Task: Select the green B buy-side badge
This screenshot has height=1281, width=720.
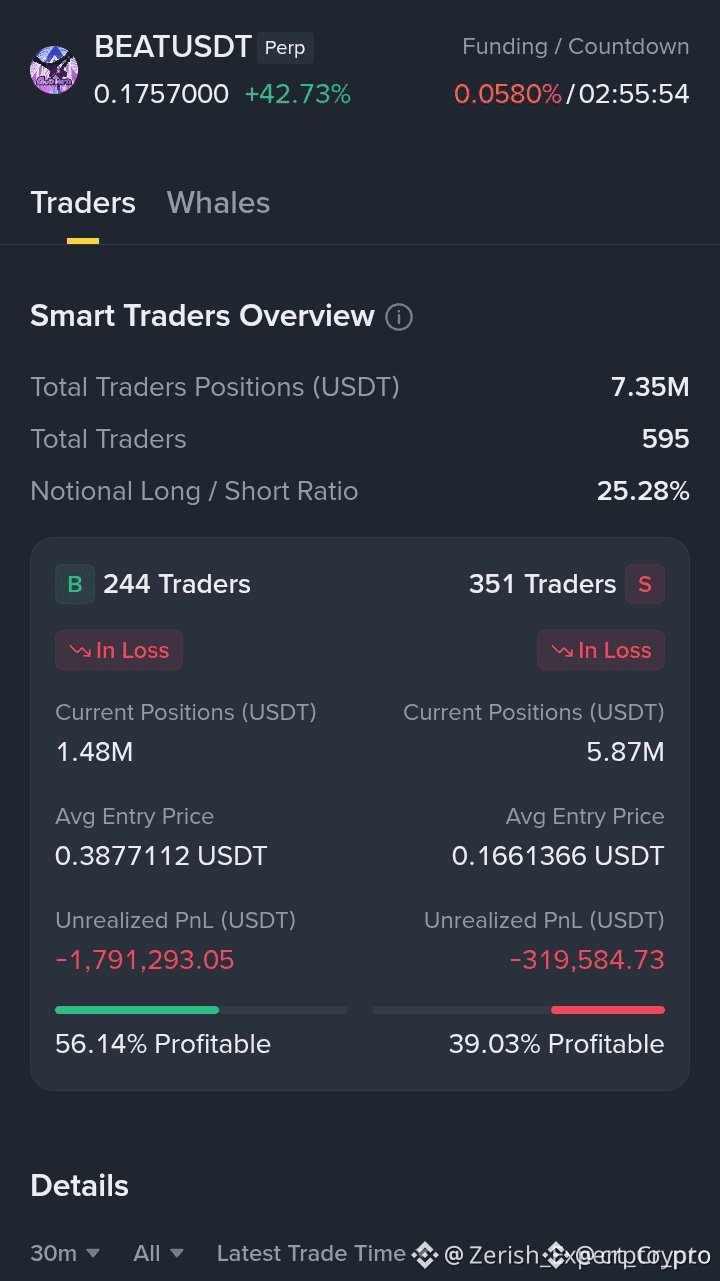Action: point(75,584)
